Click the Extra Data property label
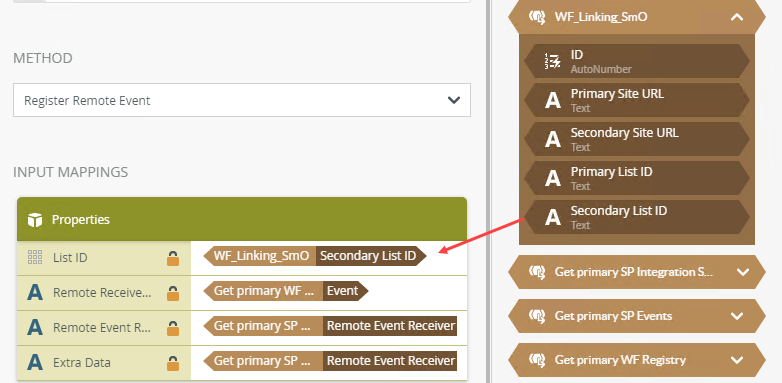Viewport: 782px width, 383px height. (x=82, y=363)
